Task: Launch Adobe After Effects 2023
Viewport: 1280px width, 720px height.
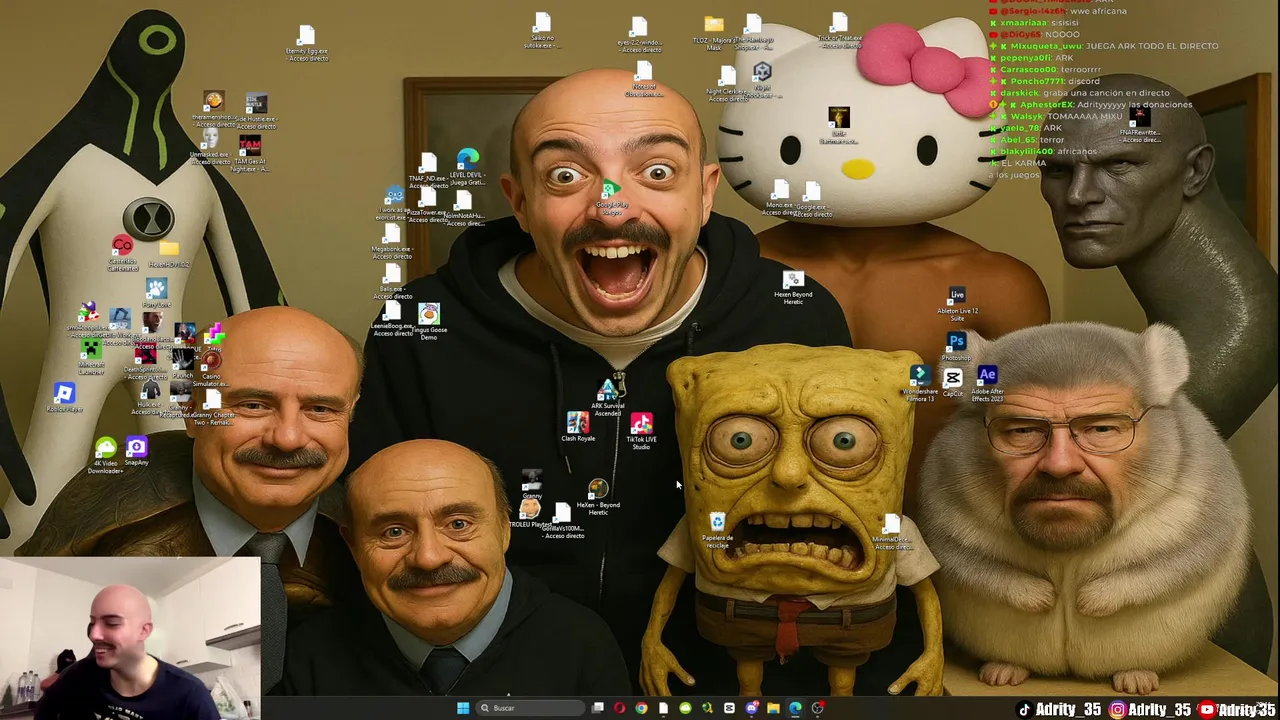Action: (x=987, y=375)
